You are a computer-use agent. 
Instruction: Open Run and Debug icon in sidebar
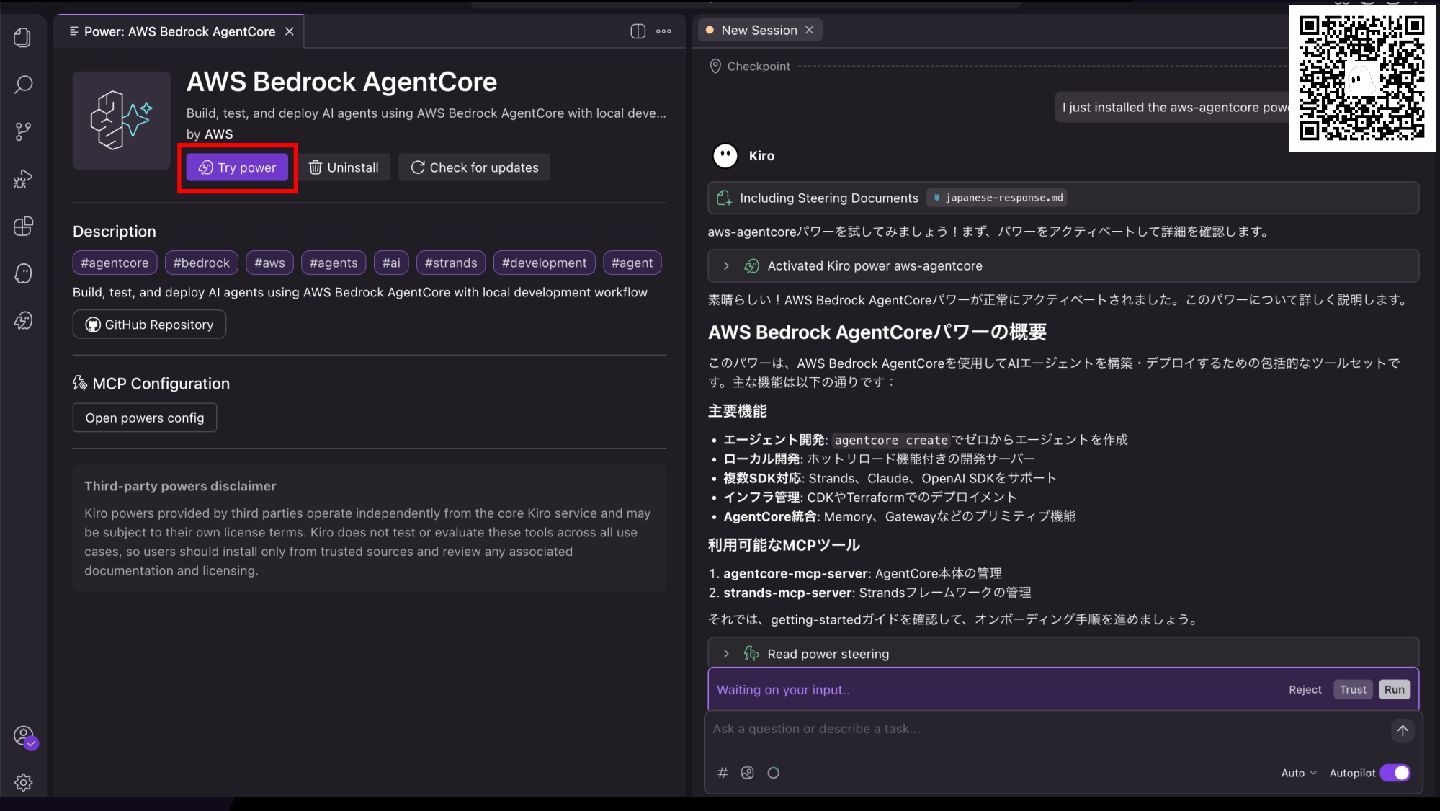23,179
